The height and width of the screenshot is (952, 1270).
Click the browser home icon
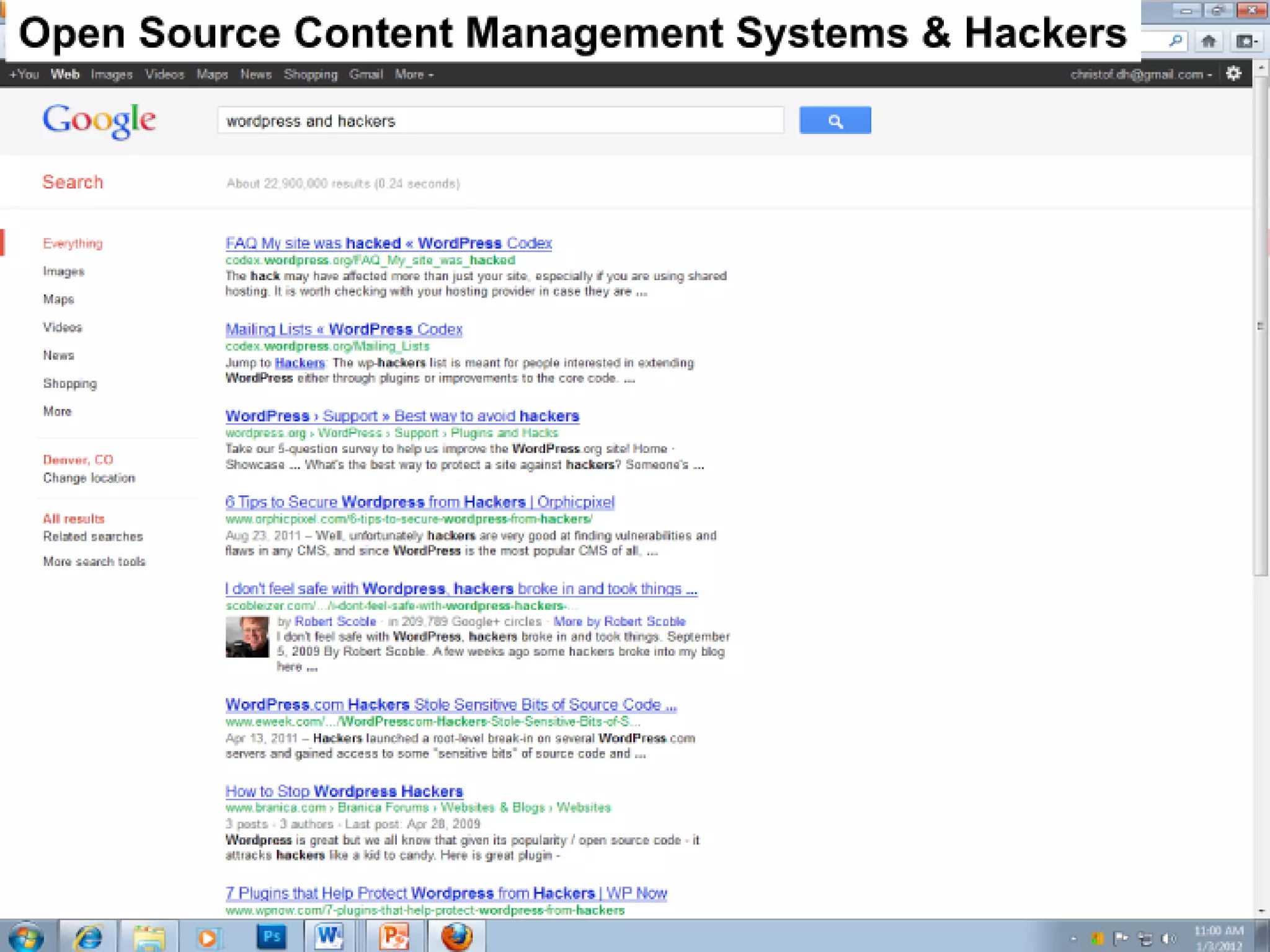pyautogui.click(x=1208, y=42)
